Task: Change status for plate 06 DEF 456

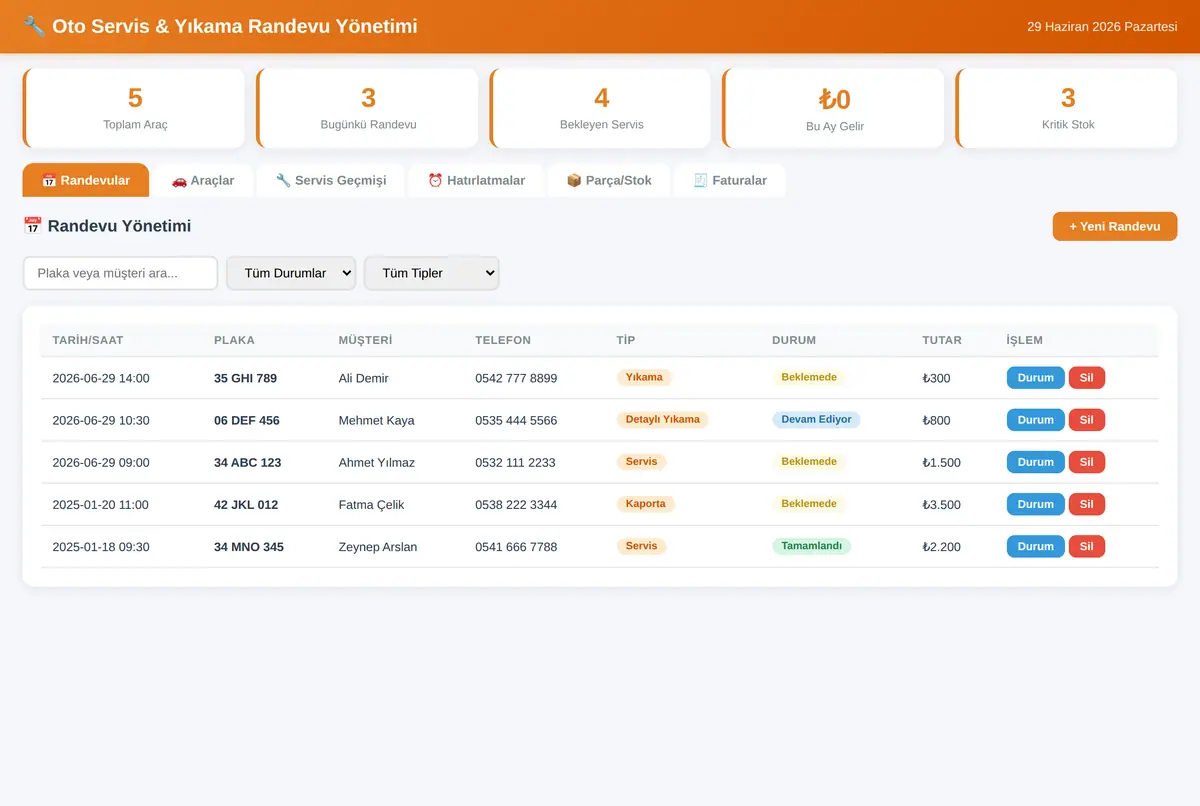Action: pyautogui.click(x=1036, y=420)
